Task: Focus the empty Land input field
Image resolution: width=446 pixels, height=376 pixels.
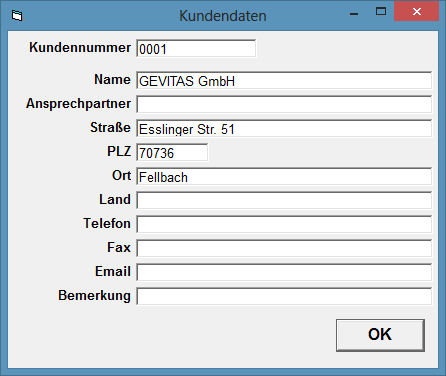Action: (284, 200)
